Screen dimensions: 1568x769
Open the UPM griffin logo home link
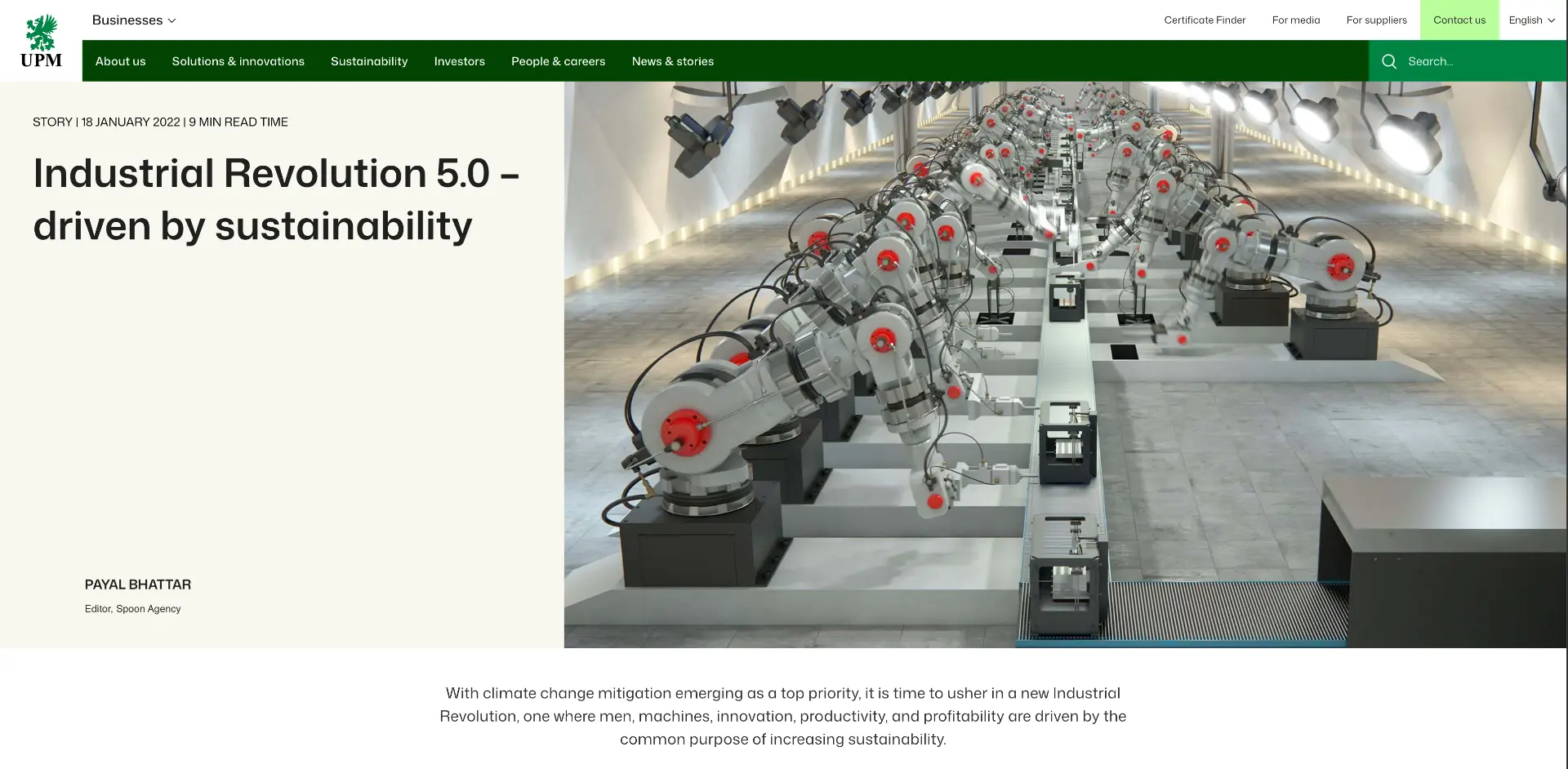click(41, 41)
